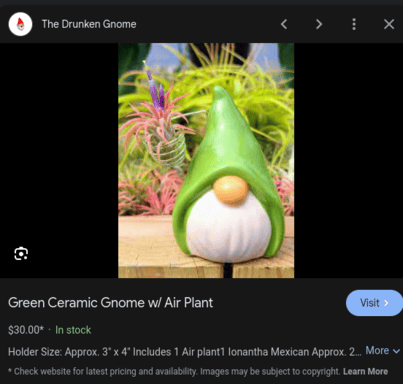Click the green In stock label
The width and height of the screenshot is (403, 384).
click(x=73, y=330)
